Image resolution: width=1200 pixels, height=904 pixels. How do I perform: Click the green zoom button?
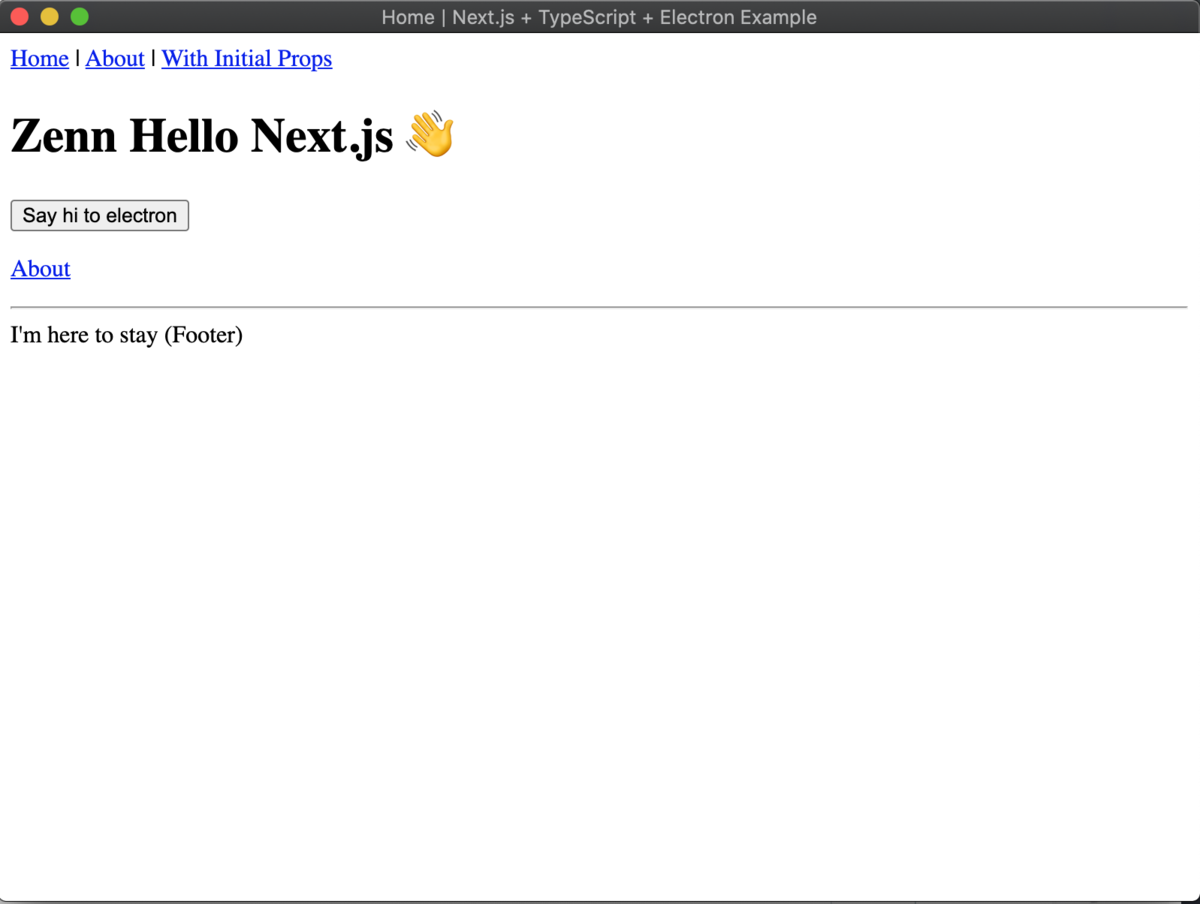point(79,16)
